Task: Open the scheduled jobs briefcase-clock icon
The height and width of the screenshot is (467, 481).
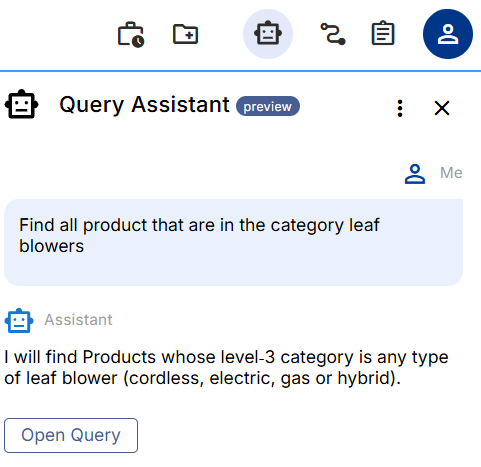Action: (x=131, y=35)
